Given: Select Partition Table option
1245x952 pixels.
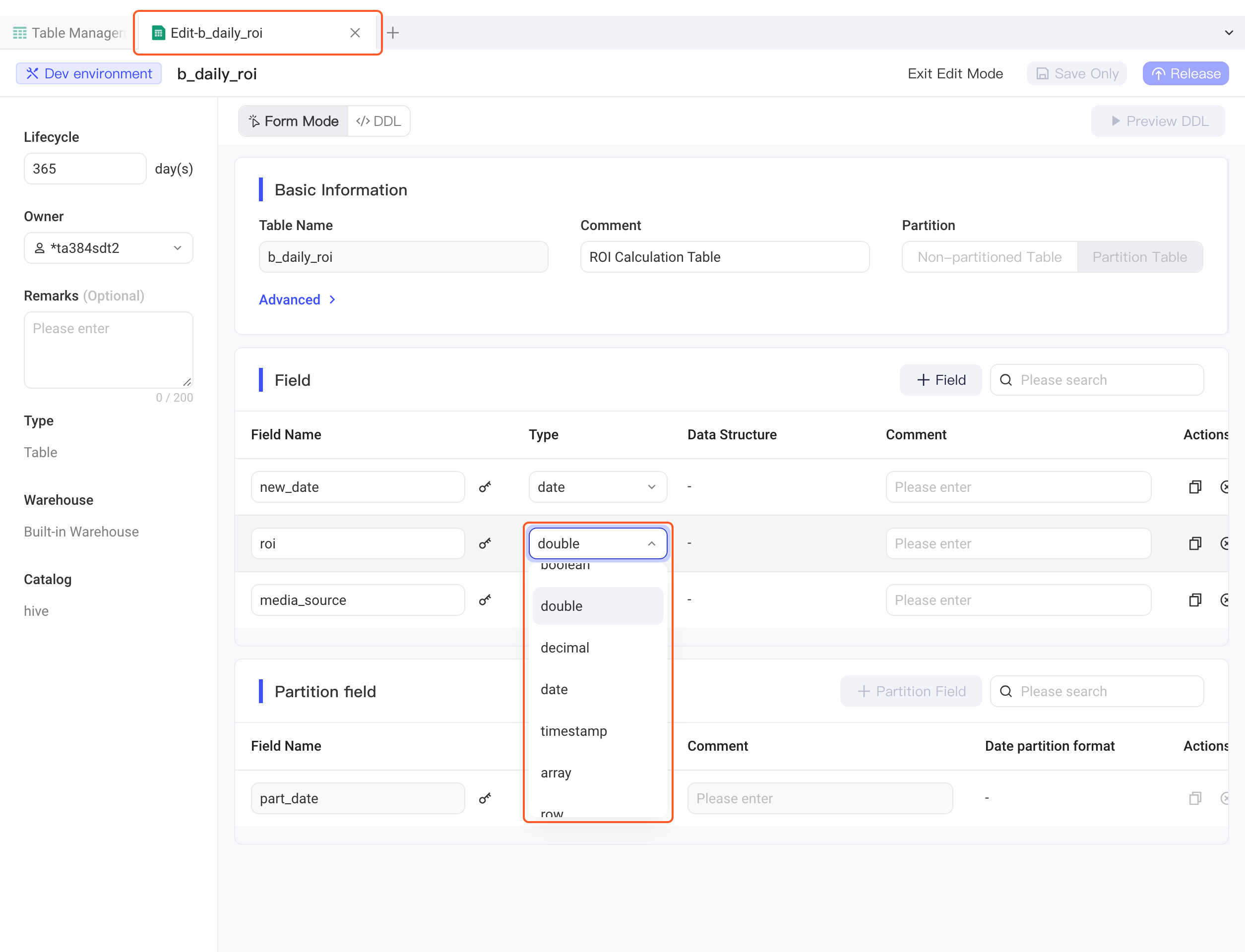Looking at the screenshot, I should pos(1139,257).
